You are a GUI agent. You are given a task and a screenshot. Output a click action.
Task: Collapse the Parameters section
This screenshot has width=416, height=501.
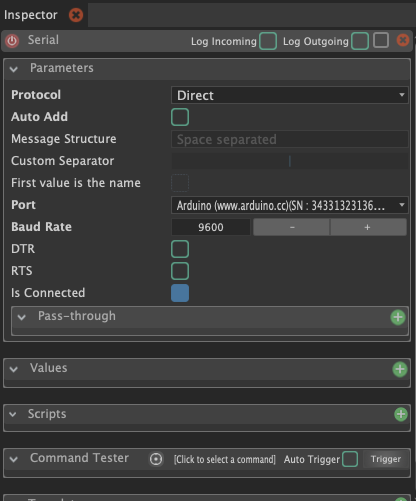14,69
